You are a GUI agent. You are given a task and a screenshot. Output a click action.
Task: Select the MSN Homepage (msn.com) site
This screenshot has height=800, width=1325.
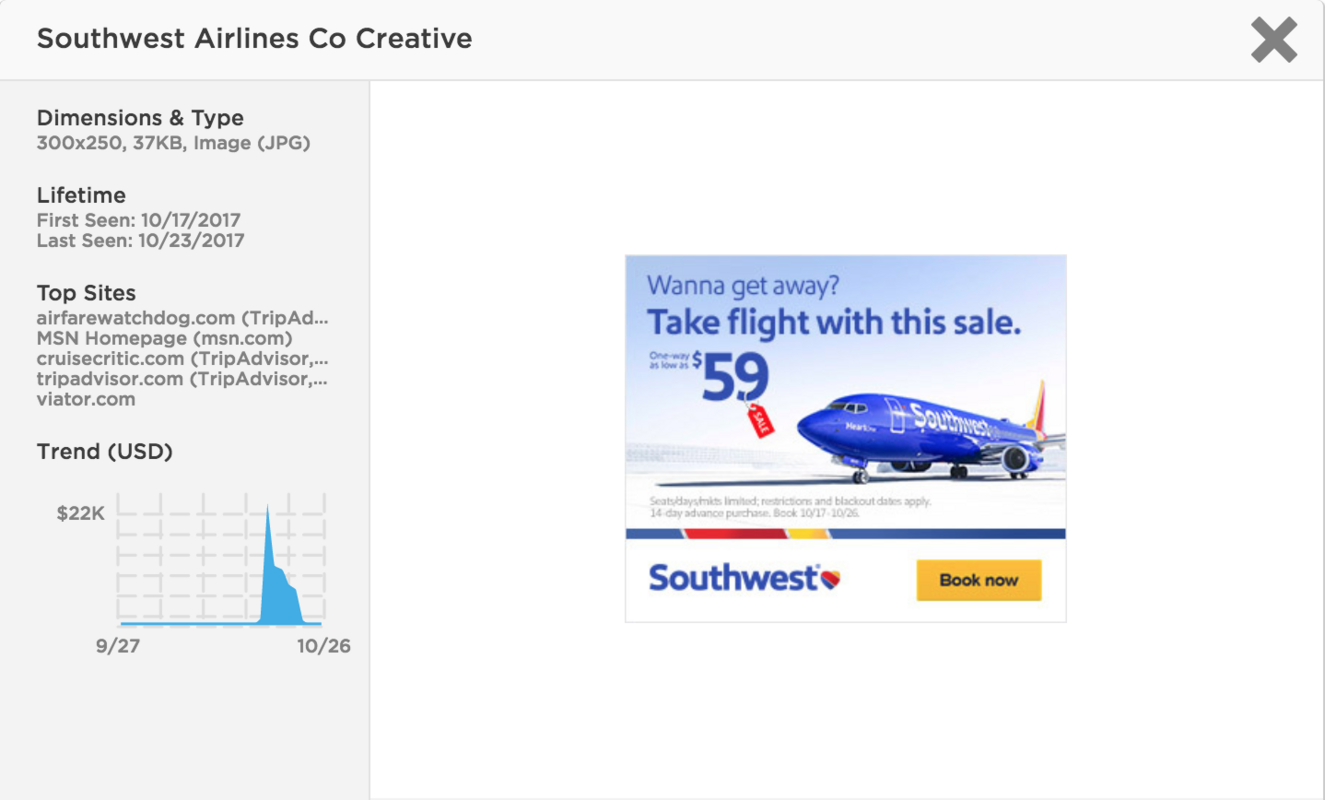(x=164, y=338)
